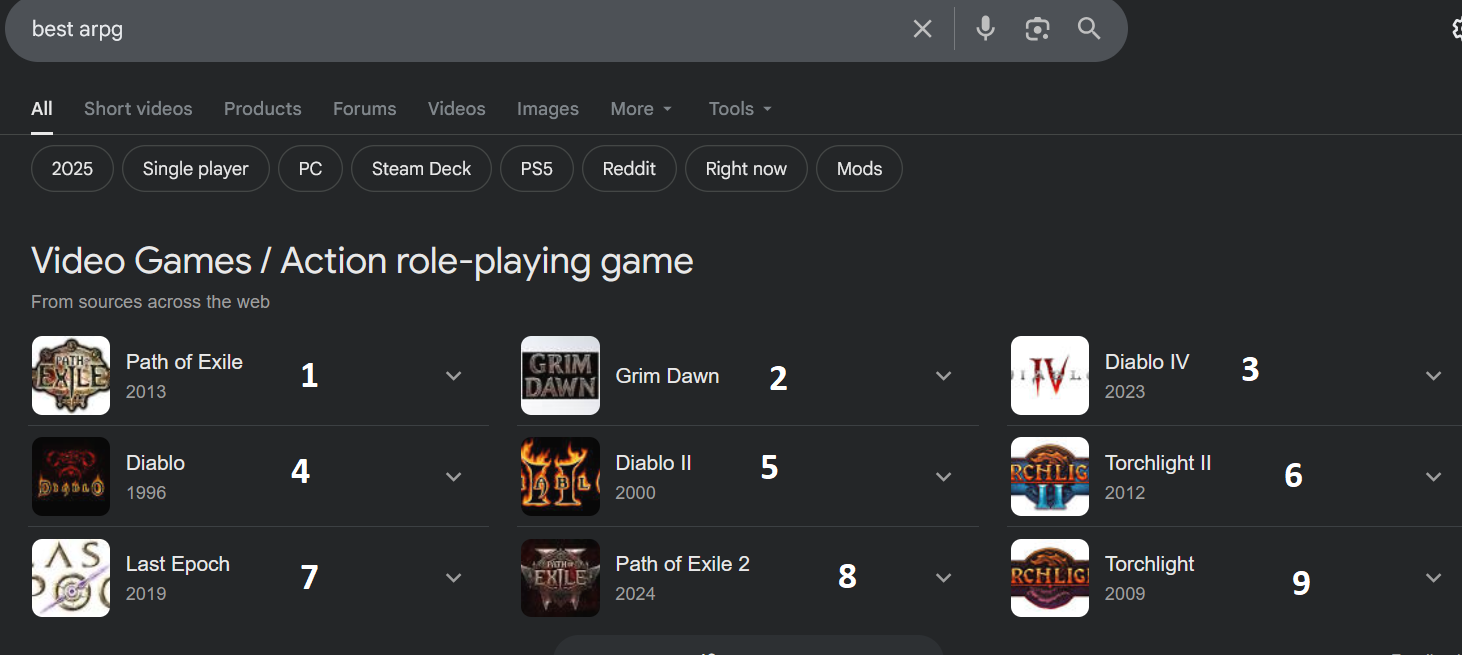Switch to Videos tab
The image size is (1462, 655).
click(457, 109)
